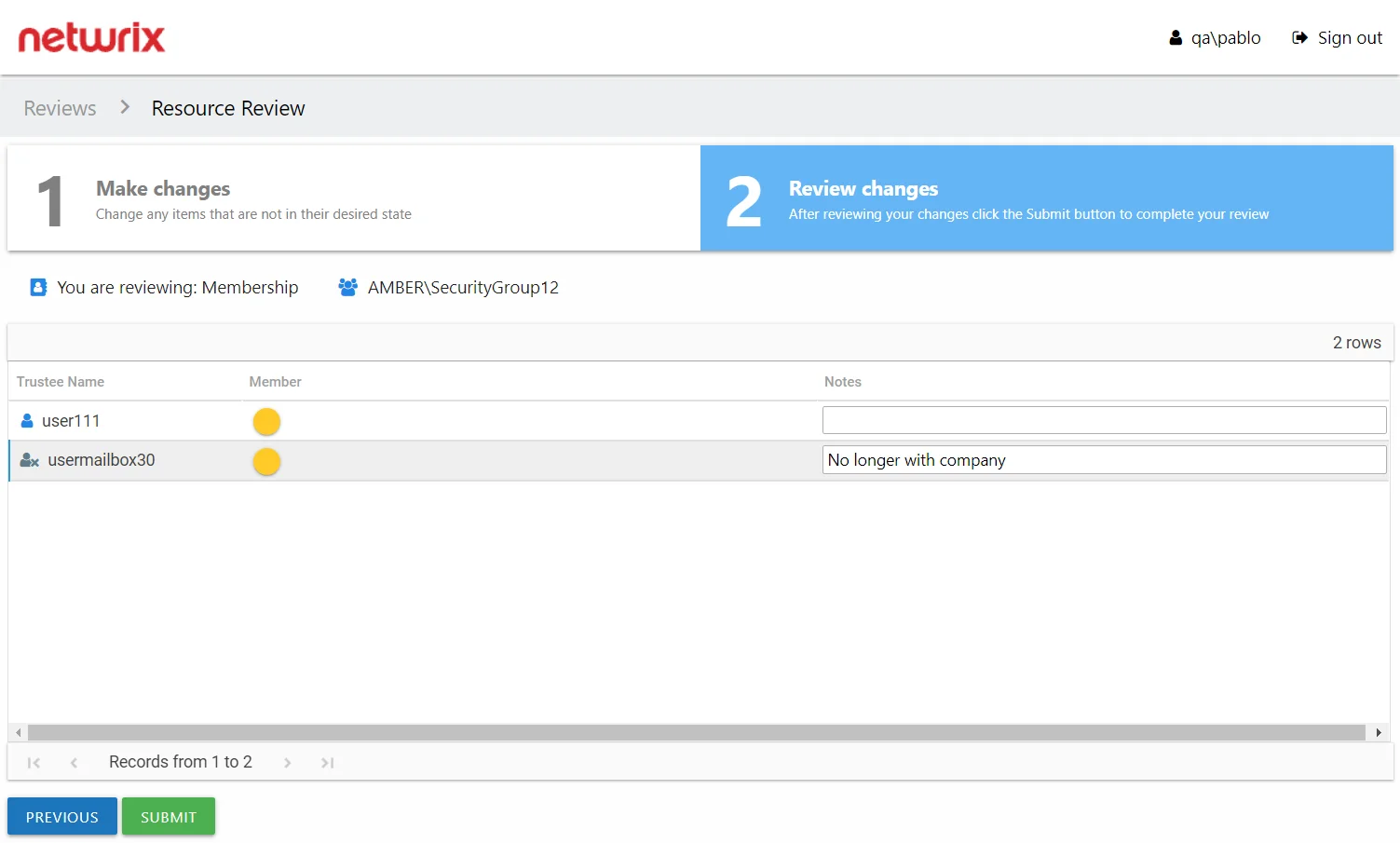1400x843 pixels.
Task: Click the PREVIOUS button
Action: point(62,816)
